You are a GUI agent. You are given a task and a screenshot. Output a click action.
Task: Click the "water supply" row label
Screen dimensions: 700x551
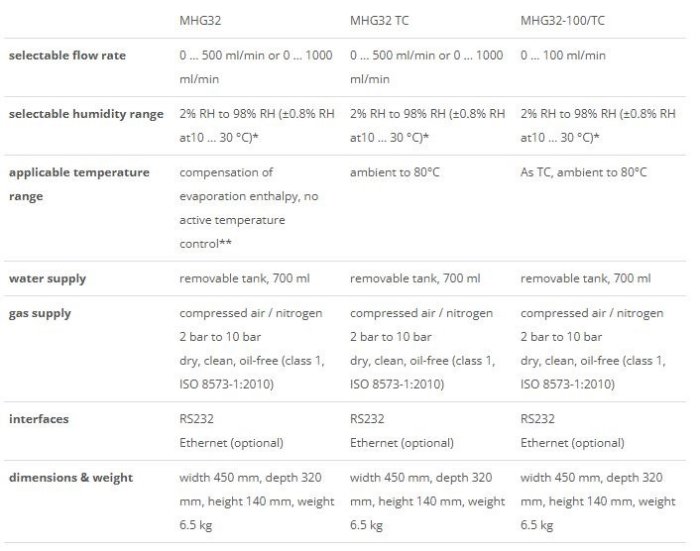click(x=47, y=278)
